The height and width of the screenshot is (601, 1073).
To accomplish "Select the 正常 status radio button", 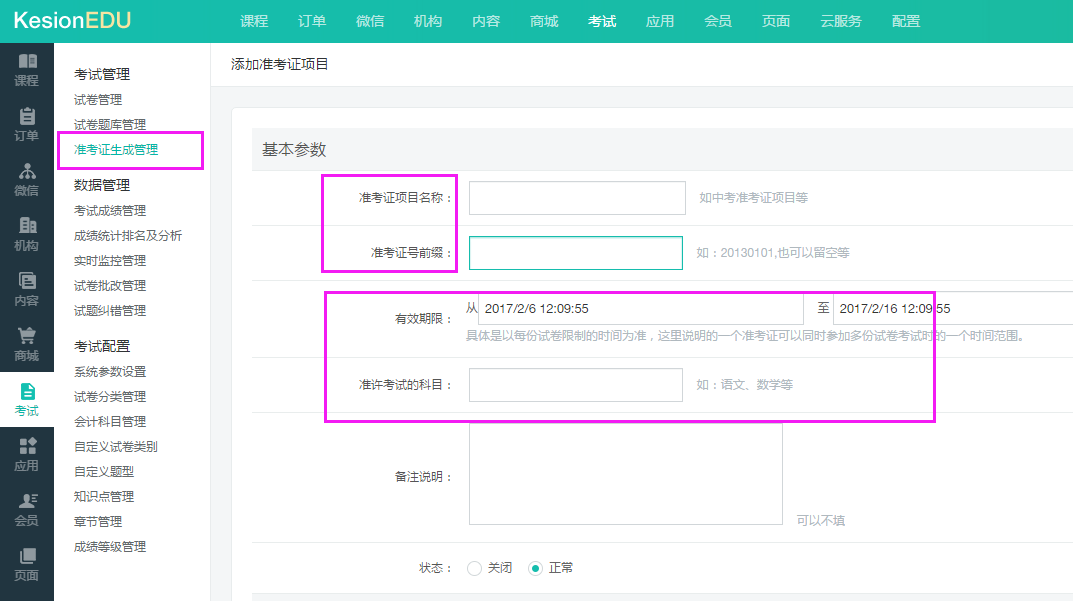I will click(x=535, y=568).
